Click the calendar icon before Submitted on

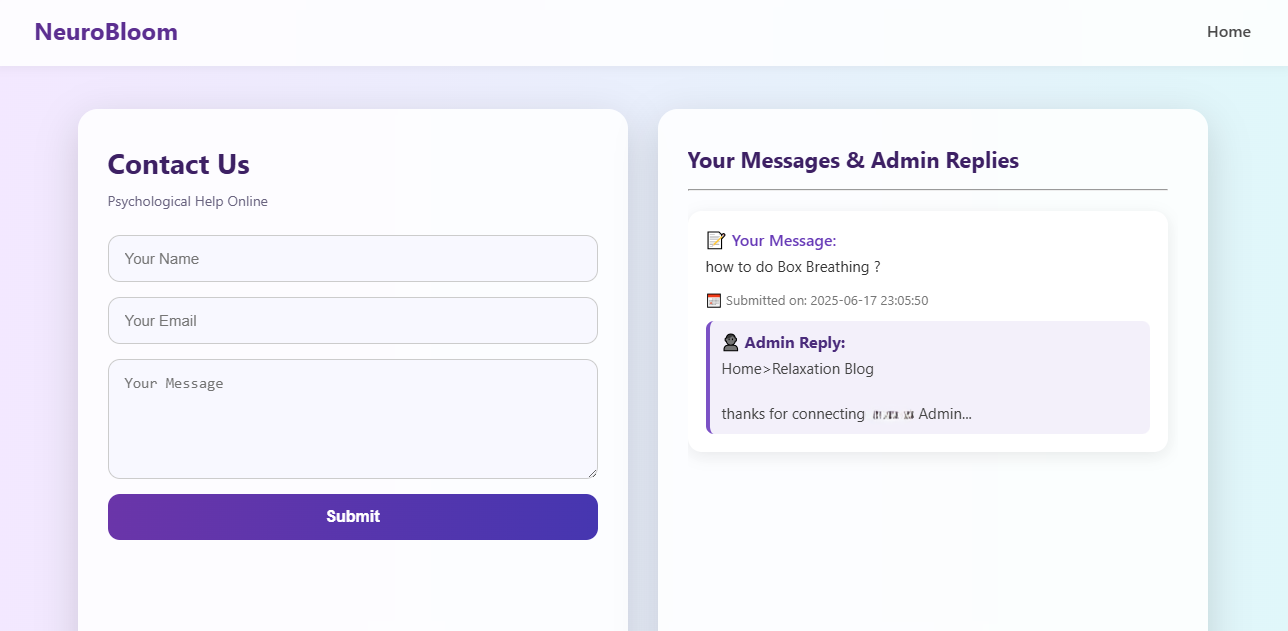(713, 301)
